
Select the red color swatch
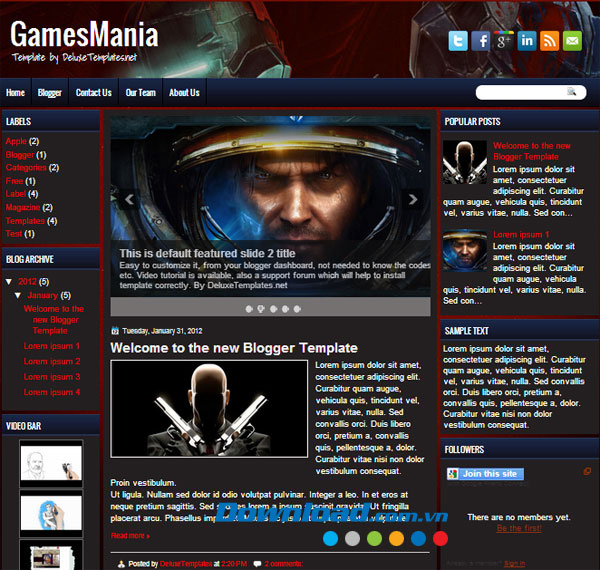(x=440, y=538)
